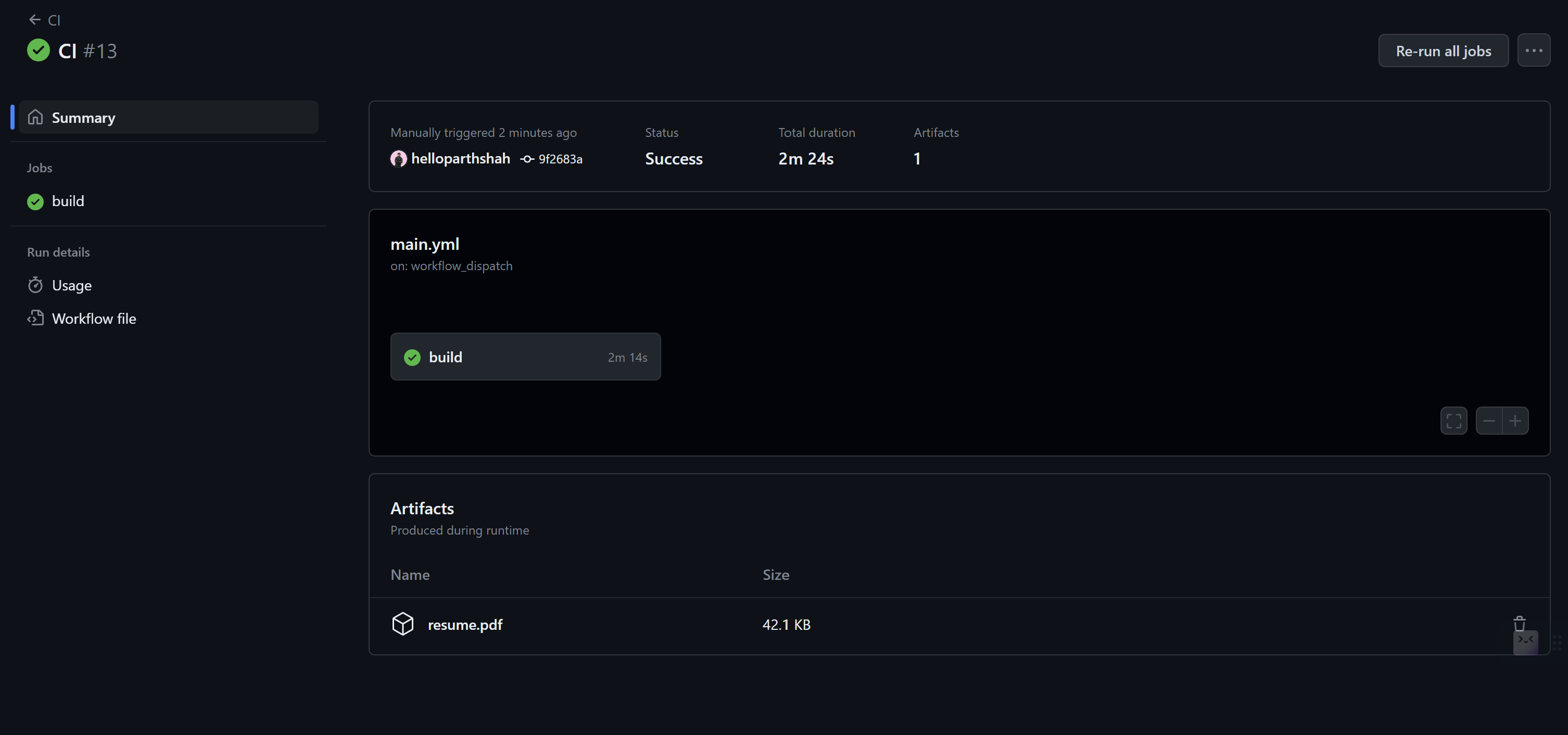This screenshot has width=1568, height=735.
Task: Zoom in the workflow graph
Action: coord(1515,421)
